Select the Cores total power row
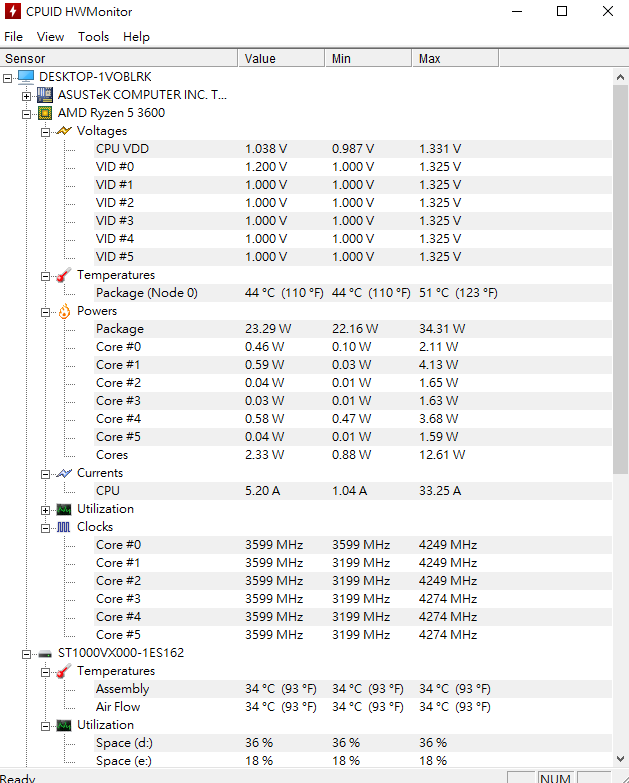629x783 pixels. click(x=353, y=454)
